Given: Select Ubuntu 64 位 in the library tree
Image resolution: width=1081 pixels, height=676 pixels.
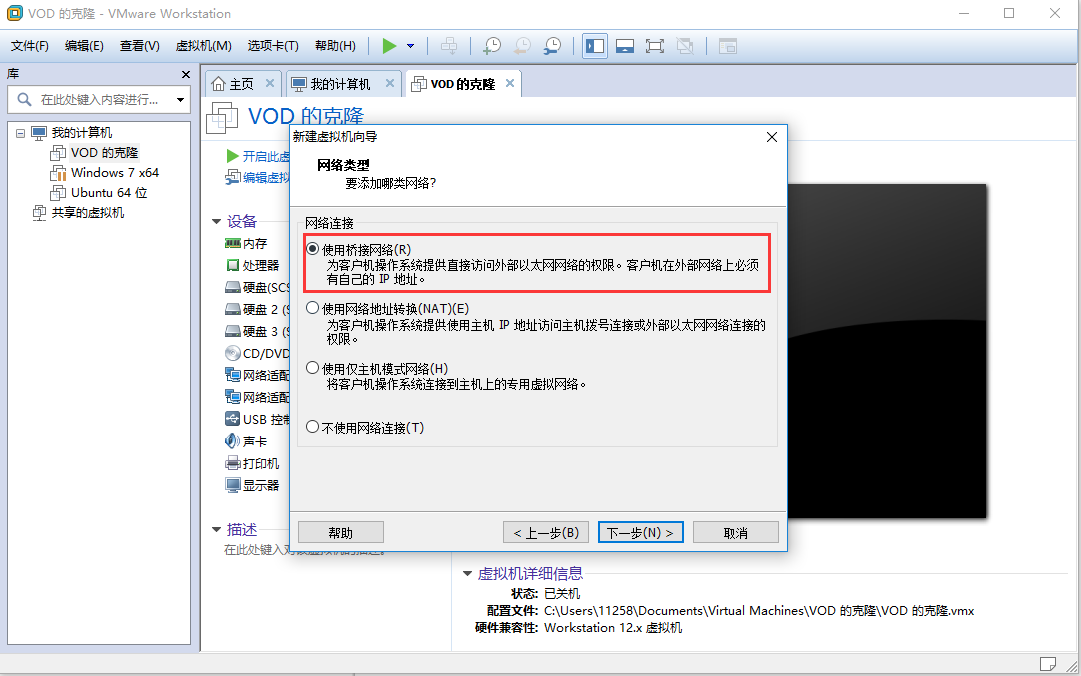Looking at the screenshot, I should pyautogui.click(x=109, y=193).
